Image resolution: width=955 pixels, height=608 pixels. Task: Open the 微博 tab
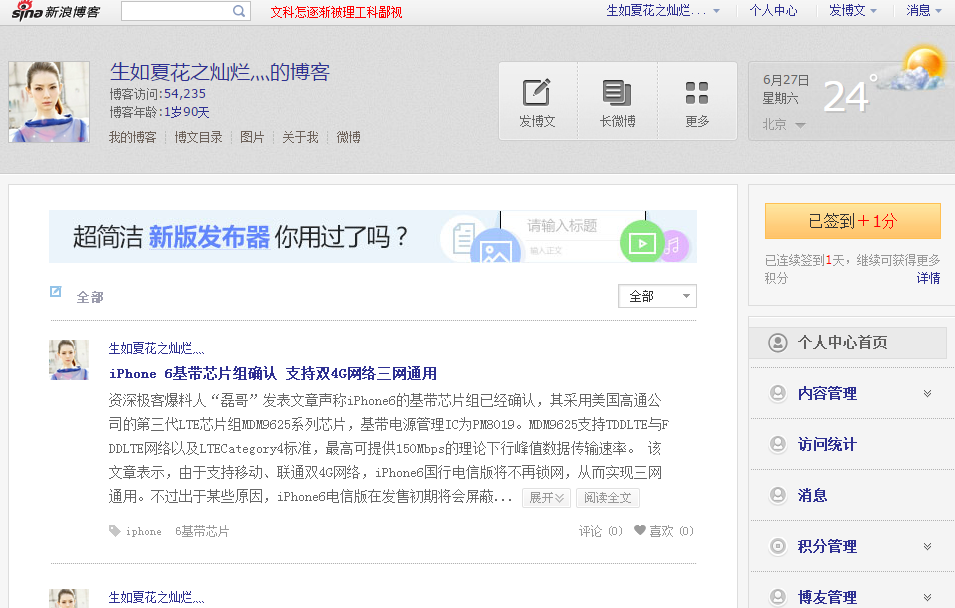[x=348, y=137]
